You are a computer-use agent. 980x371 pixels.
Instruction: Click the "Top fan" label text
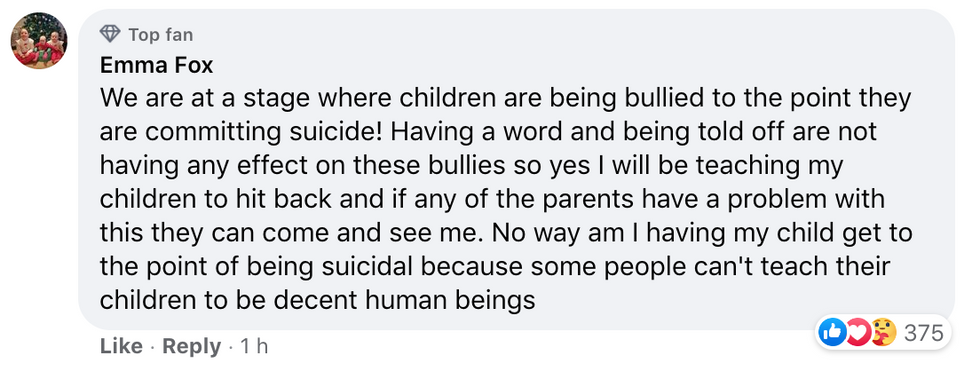click(161, 35)
